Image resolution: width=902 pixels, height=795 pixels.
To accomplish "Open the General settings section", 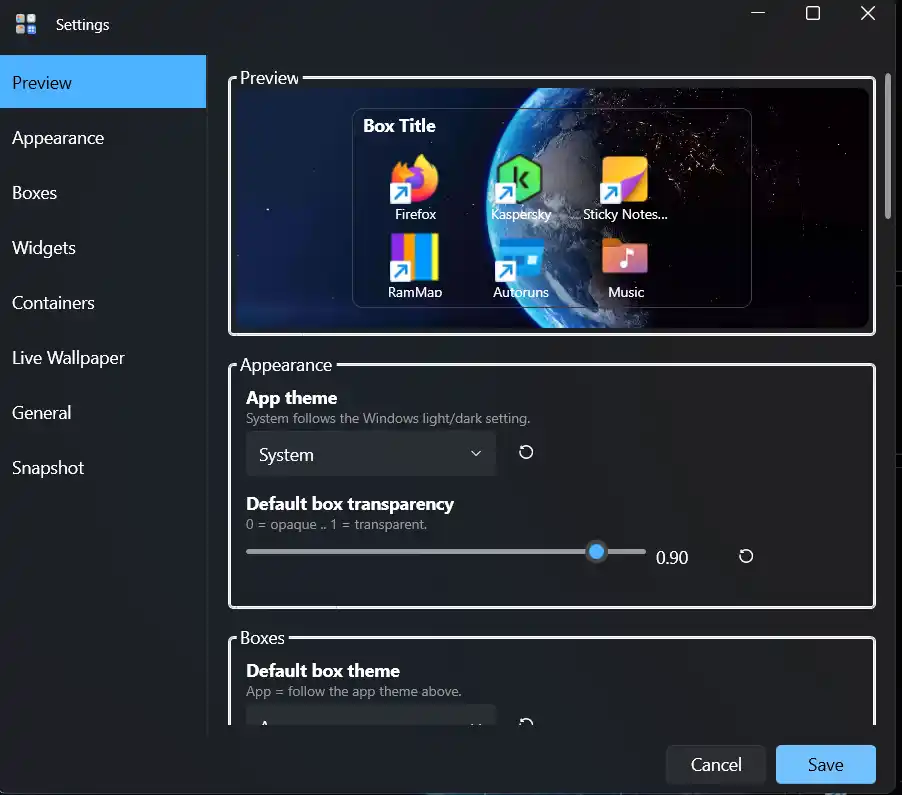I will point(103,412).
